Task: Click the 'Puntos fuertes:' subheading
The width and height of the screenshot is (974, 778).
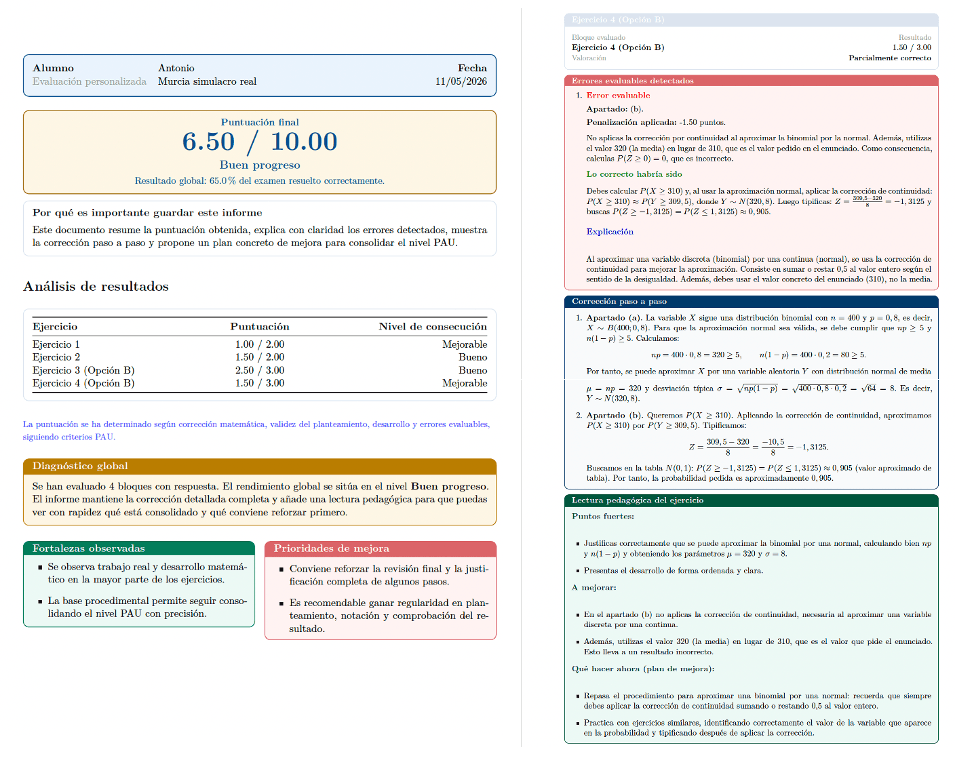Action: click(603, 516)
